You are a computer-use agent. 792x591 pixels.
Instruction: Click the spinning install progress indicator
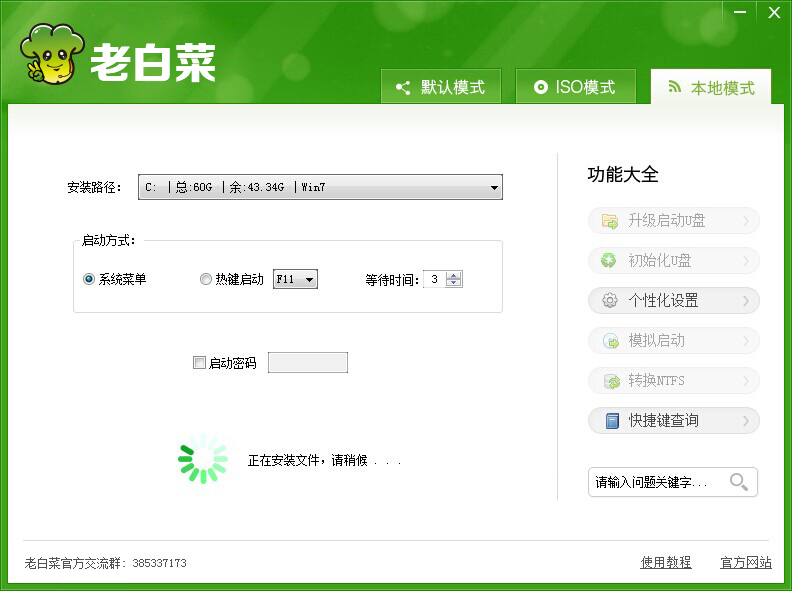click(x=203, y=459)
